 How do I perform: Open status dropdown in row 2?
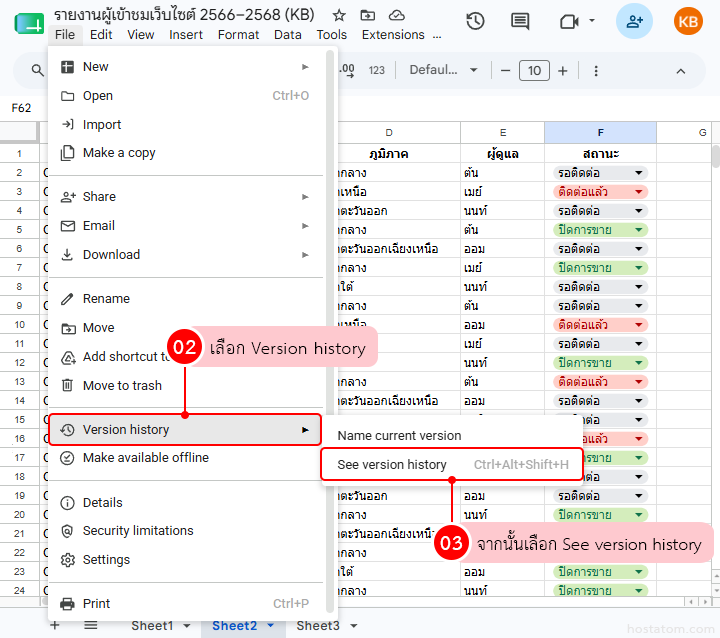[638, 173]
